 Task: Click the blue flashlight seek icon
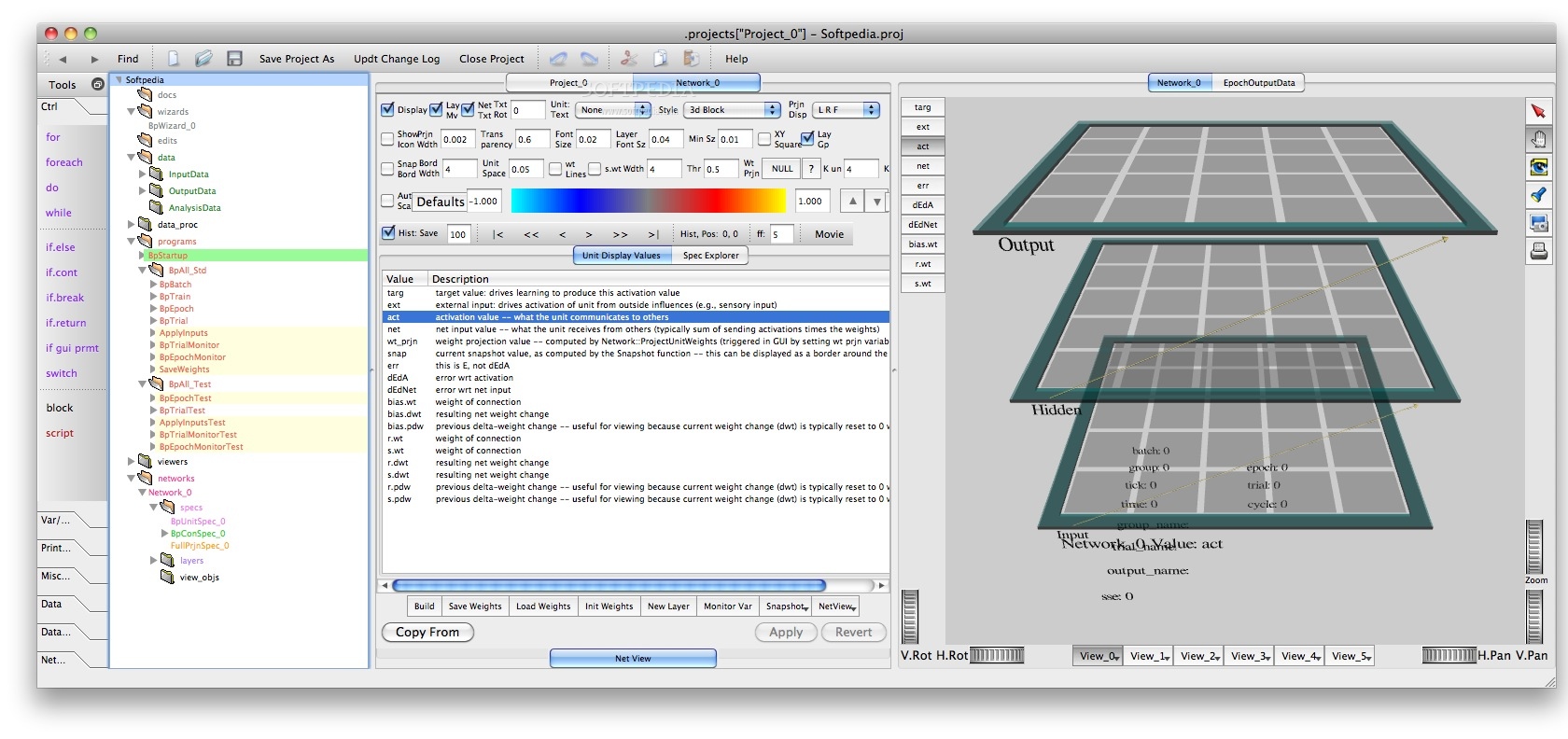tap(1538, 195)
